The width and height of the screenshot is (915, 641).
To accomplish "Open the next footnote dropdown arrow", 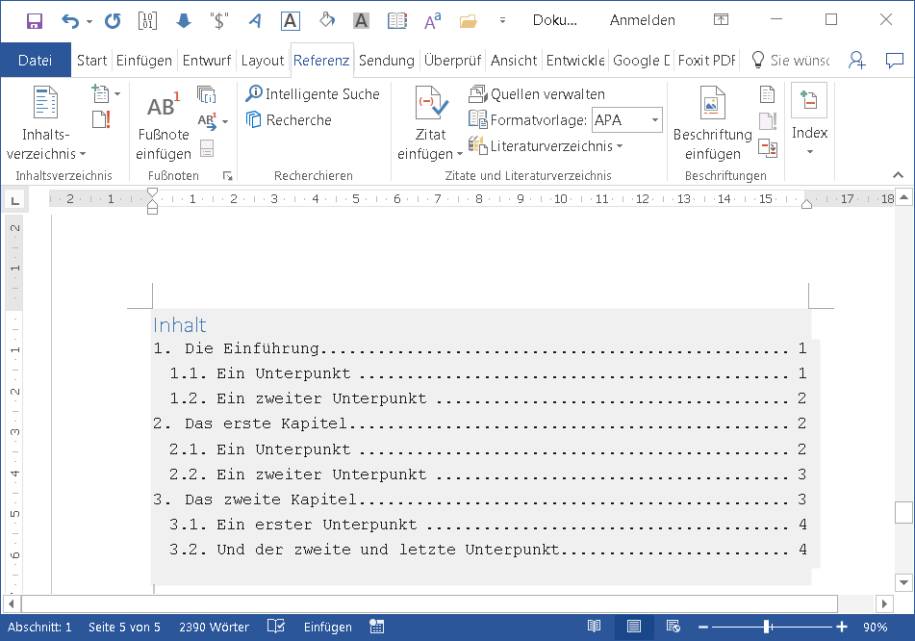I will coord(225,121).
